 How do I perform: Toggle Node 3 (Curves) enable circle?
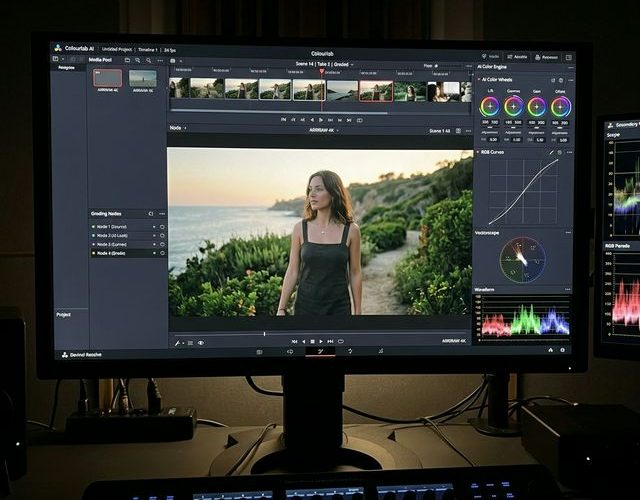coord(163,244)
